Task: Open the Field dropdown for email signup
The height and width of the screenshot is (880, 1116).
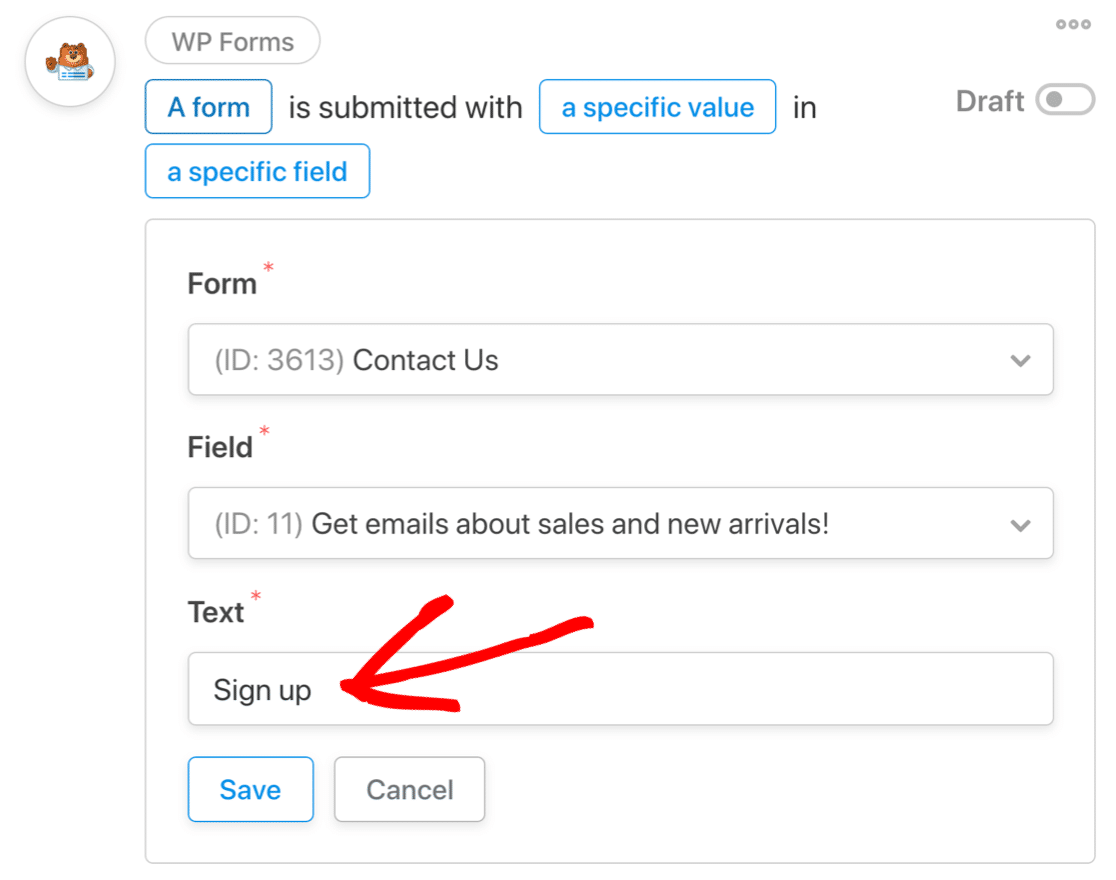Action: (x=600, y=523)
